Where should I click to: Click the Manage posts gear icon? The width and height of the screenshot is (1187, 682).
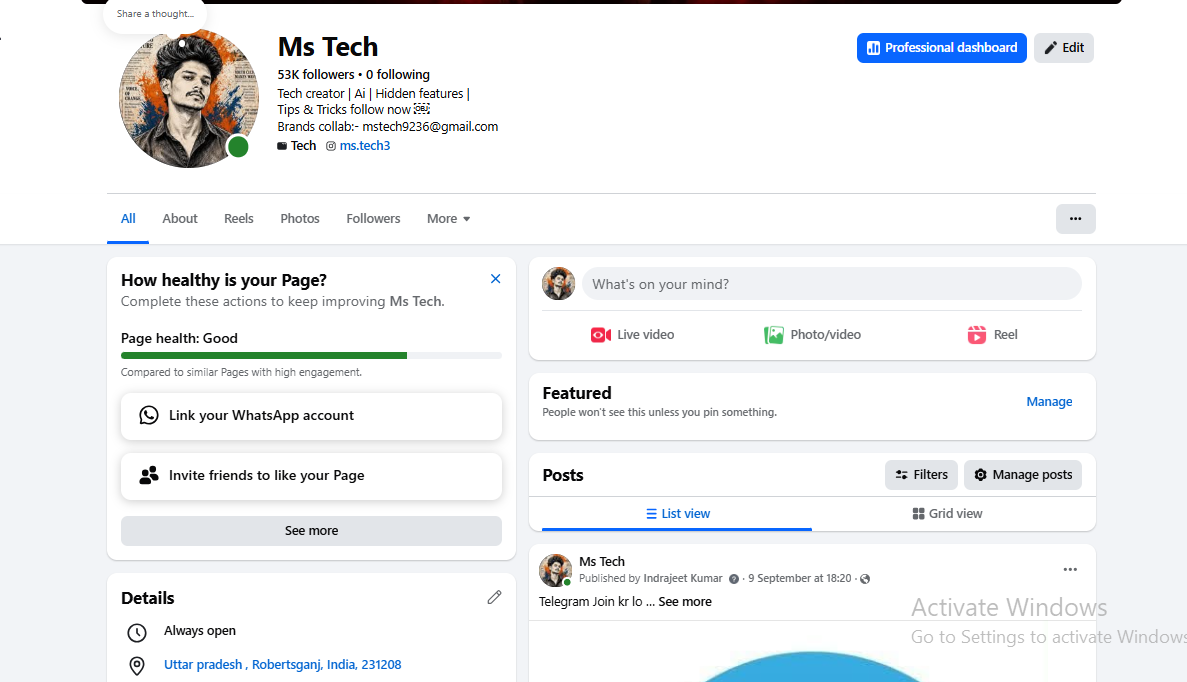[x=980, y=475]
